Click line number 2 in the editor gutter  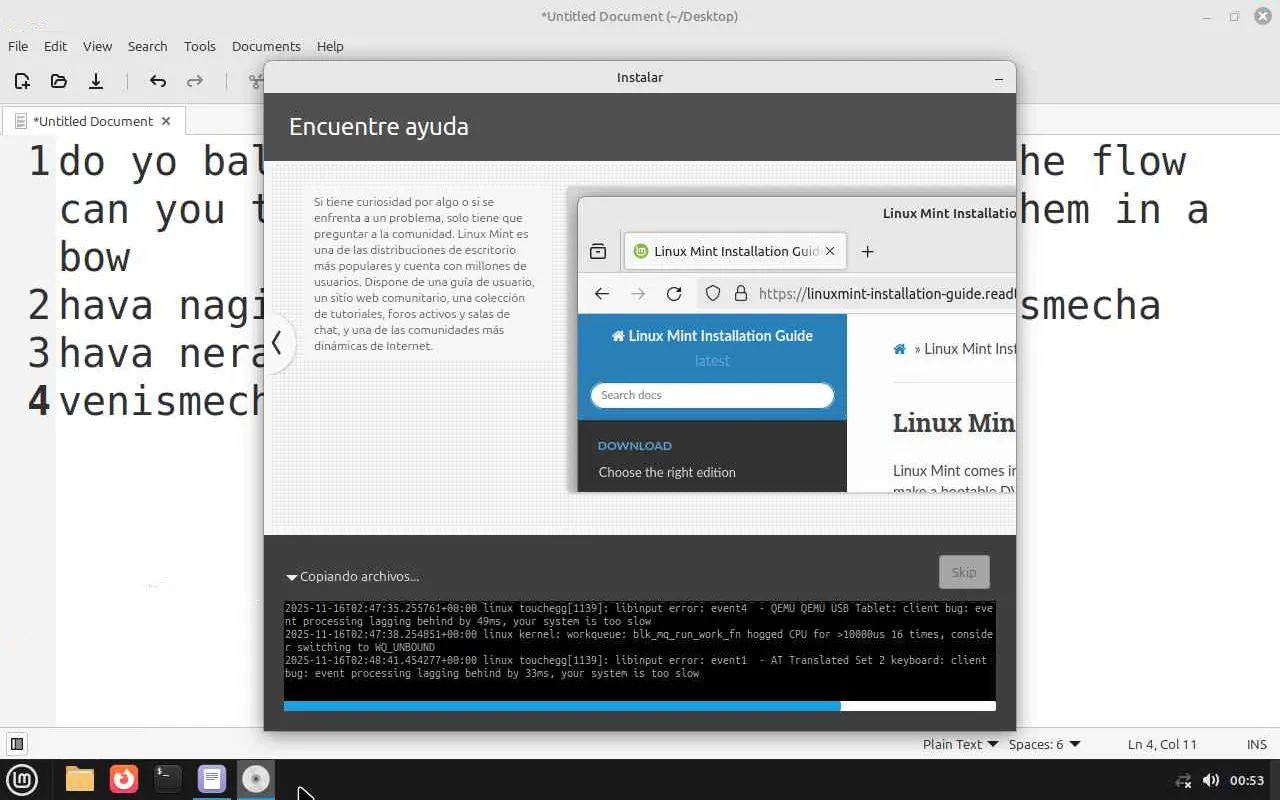coord(39,306)
